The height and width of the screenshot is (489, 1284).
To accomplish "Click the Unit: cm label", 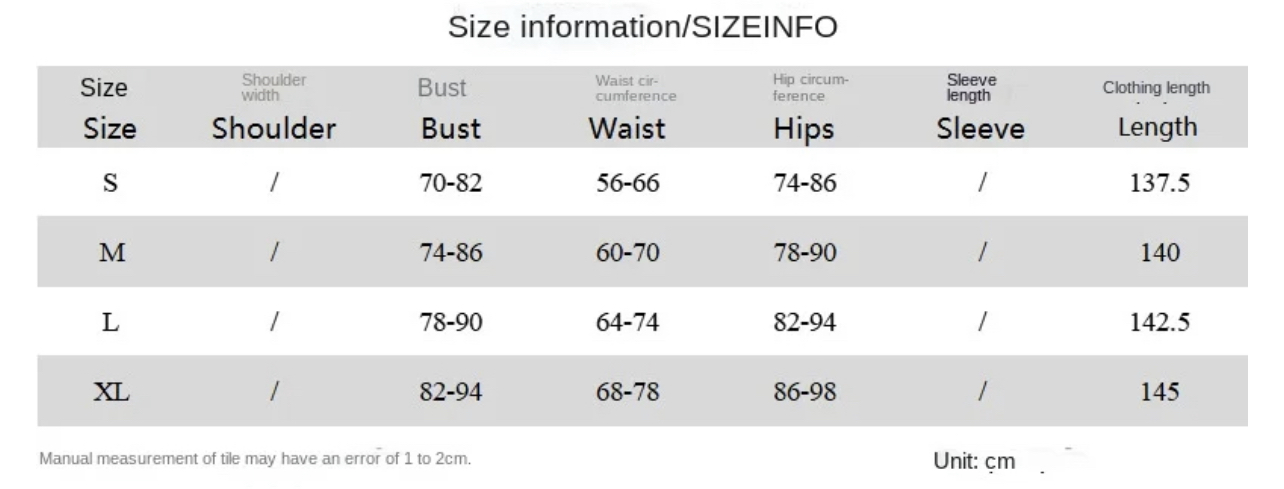I will [x=974, y=461].
